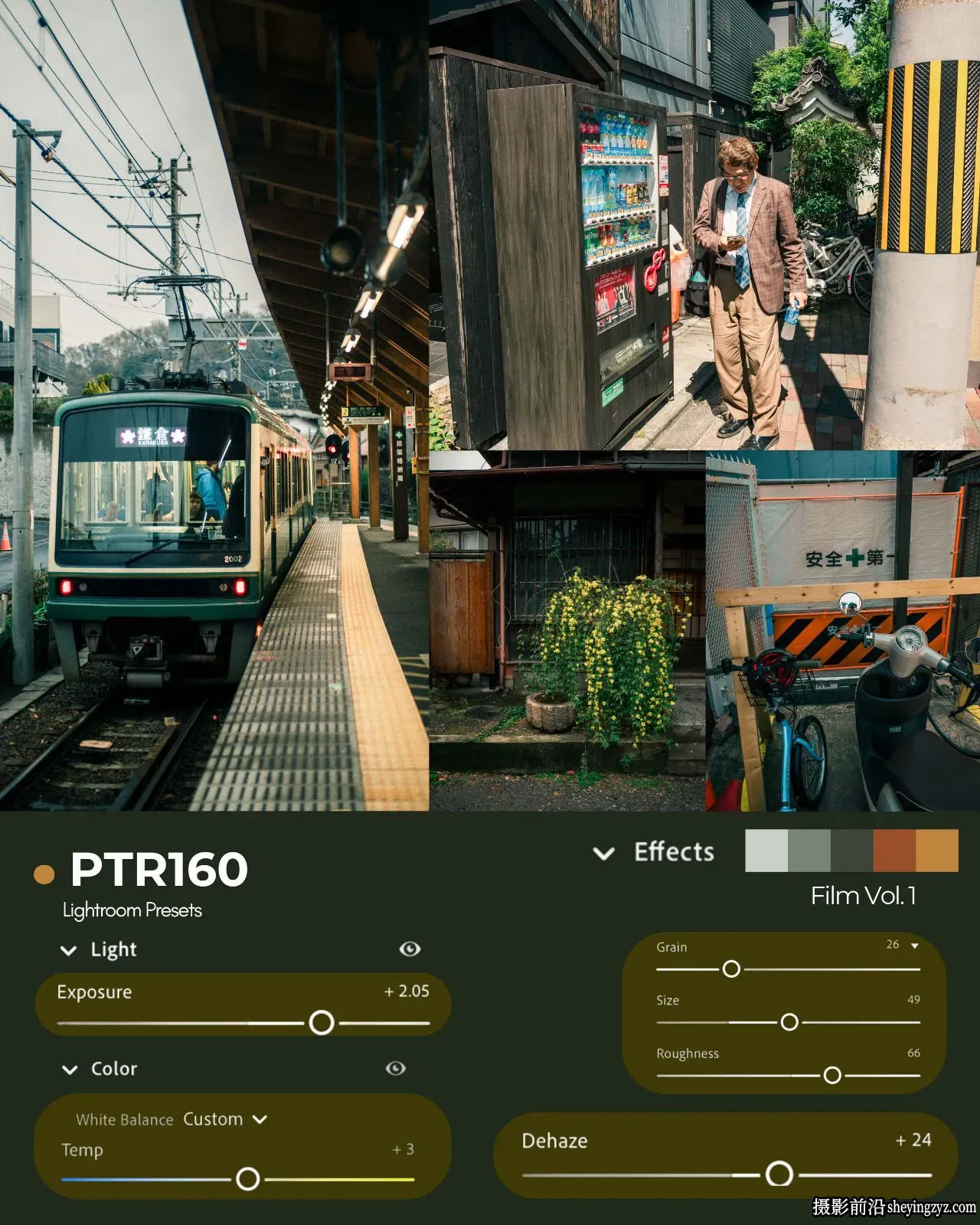Click the Dehaze label
This screenshot has height=1225, width=980.
[554, 1141]
